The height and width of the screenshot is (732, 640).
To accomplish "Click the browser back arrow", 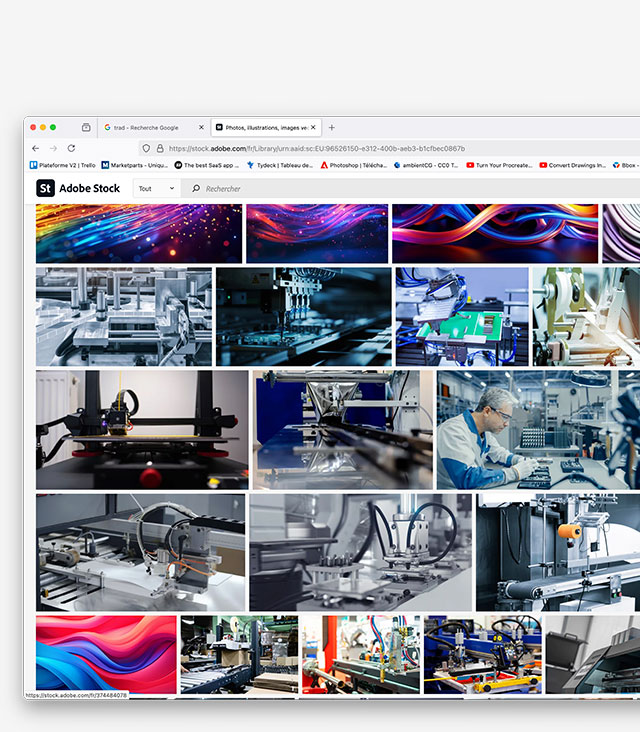I will pyautogui.click(x=35, y=148).
